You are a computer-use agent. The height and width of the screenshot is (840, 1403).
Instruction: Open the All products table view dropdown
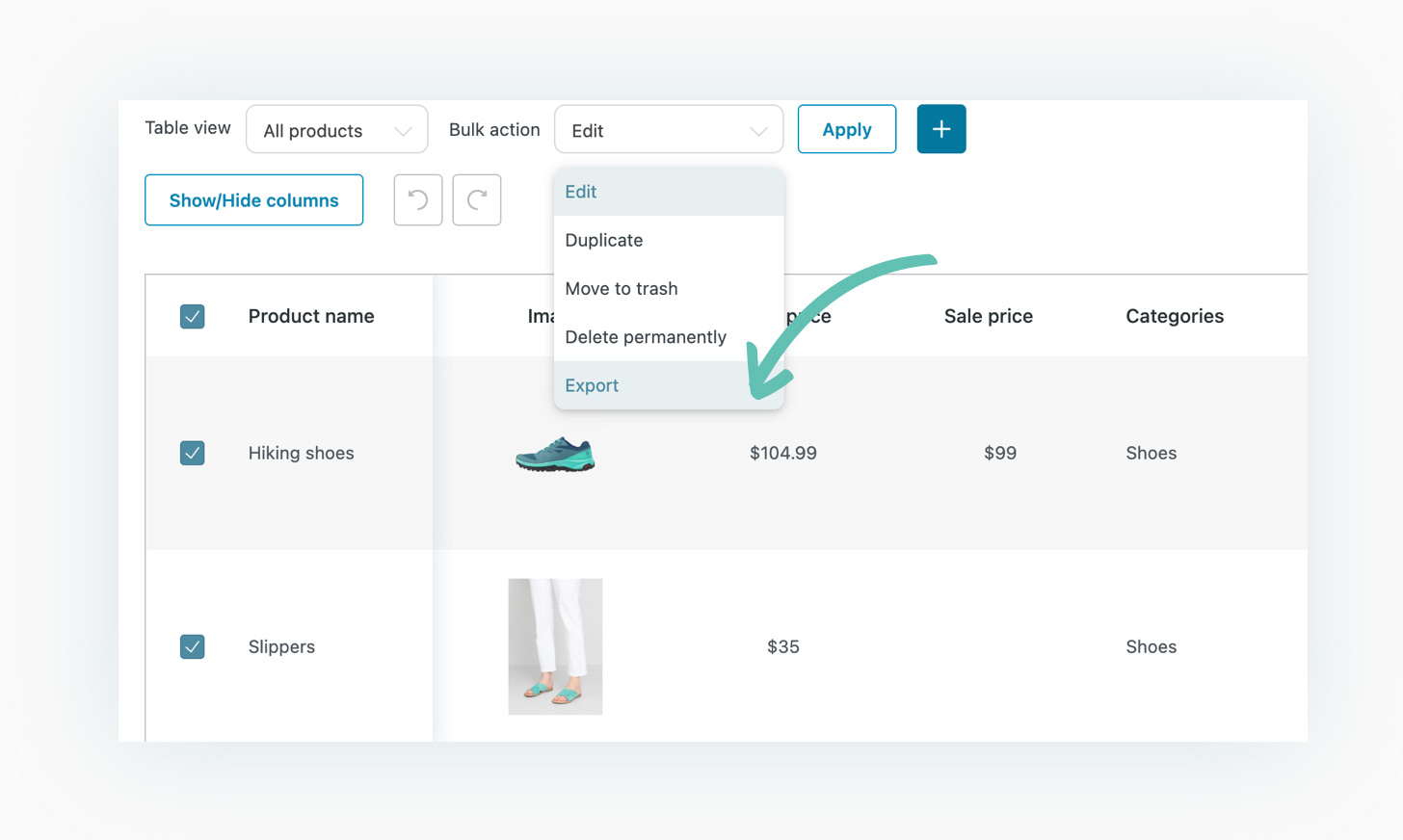(x=337, y=129)
